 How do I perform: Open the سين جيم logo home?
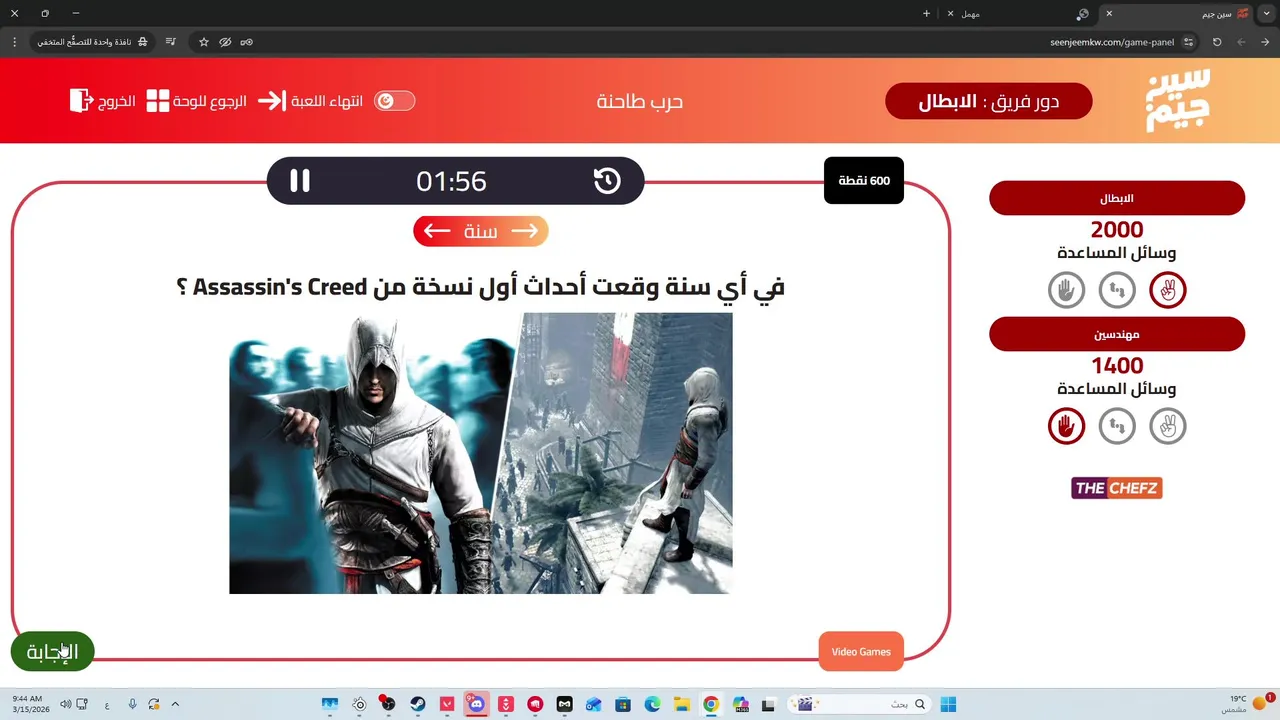1177,100
